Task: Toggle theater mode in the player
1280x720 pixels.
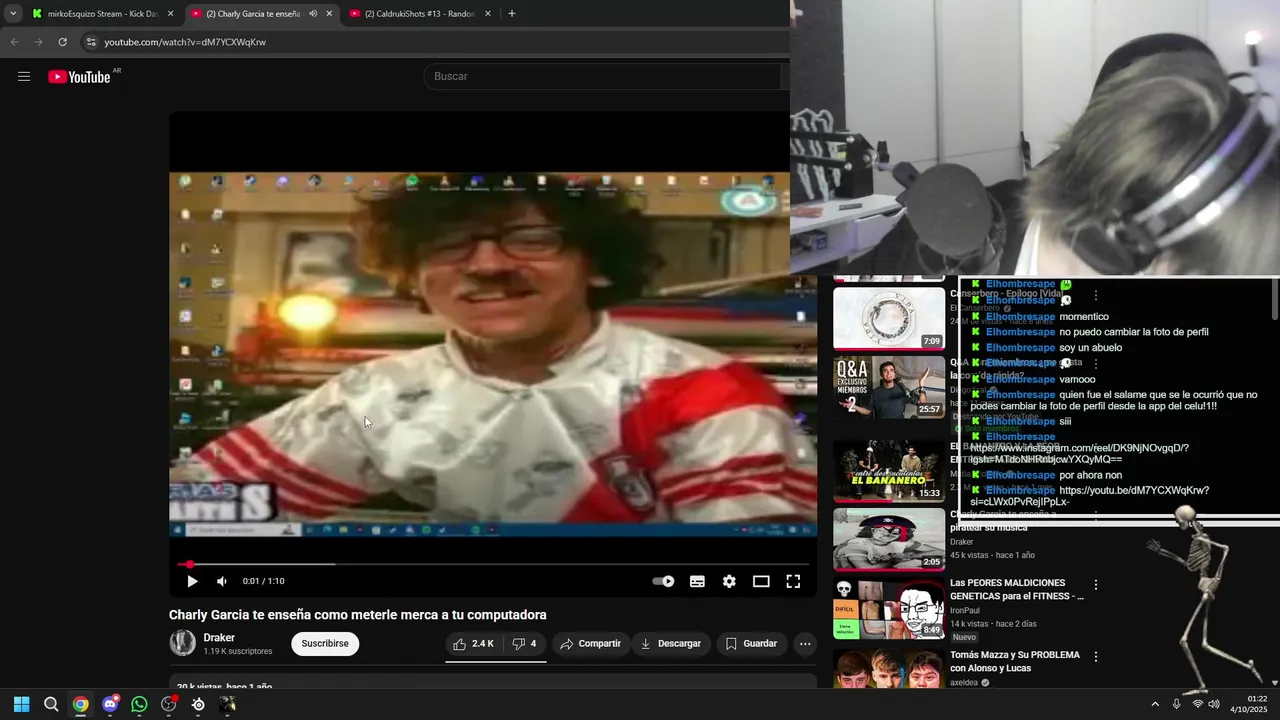Action: pos(761,581)
